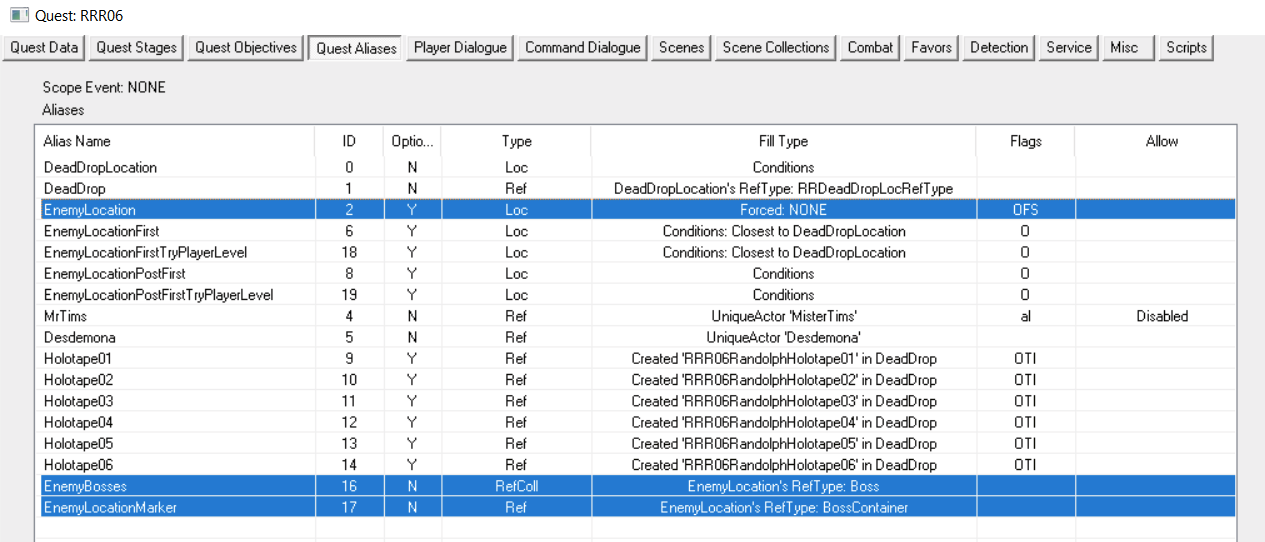Go to the Quest Objectives tab
This screenshot has width=1265, height=542.
[x=246, y=47]
